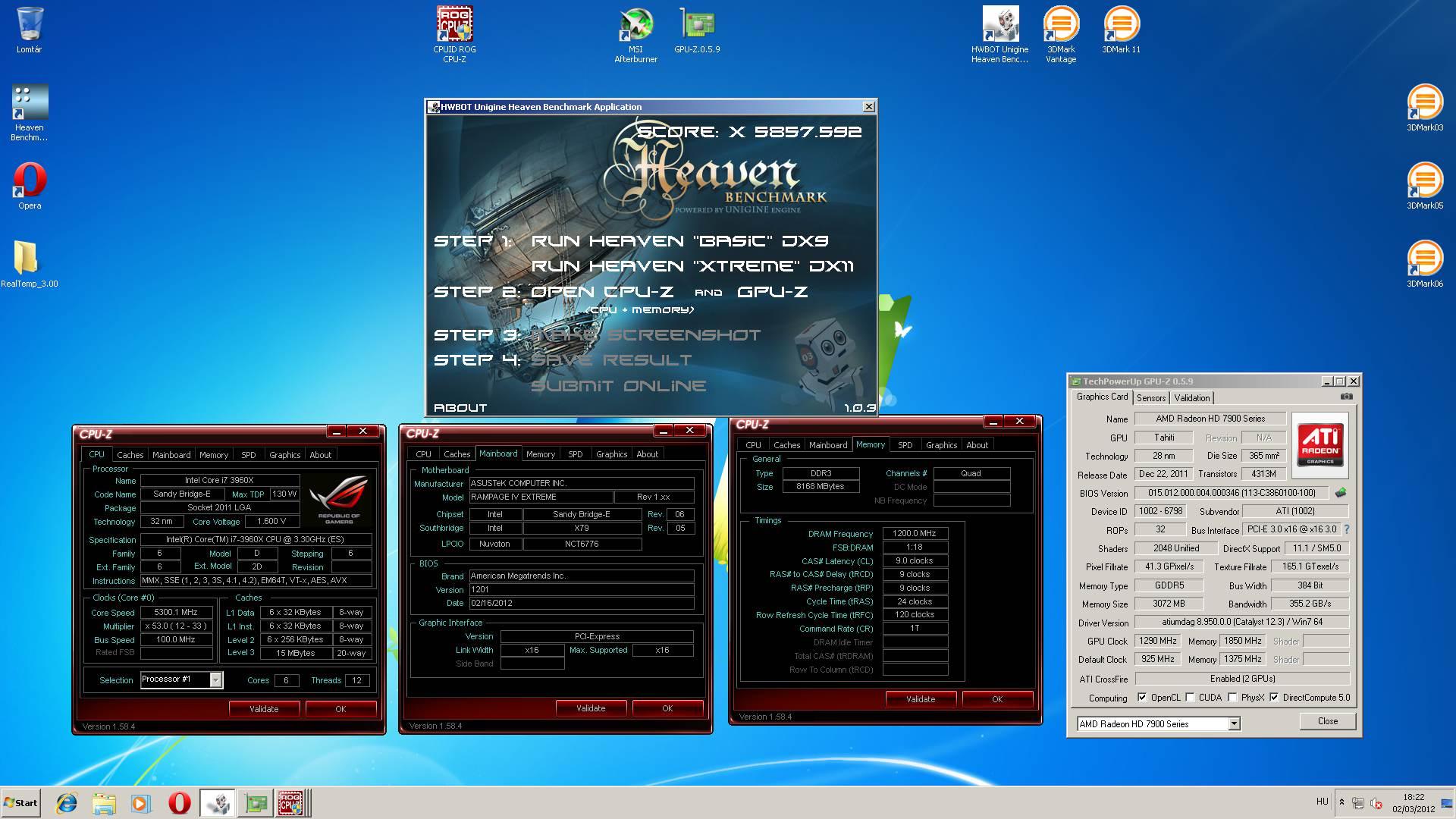
Task: Click the Start button
Action: point(20,803)
